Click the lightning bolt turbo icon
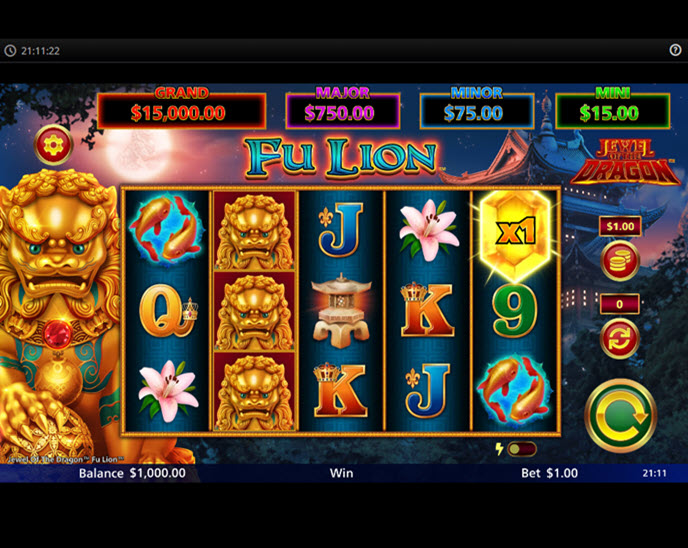 (499, 449)
